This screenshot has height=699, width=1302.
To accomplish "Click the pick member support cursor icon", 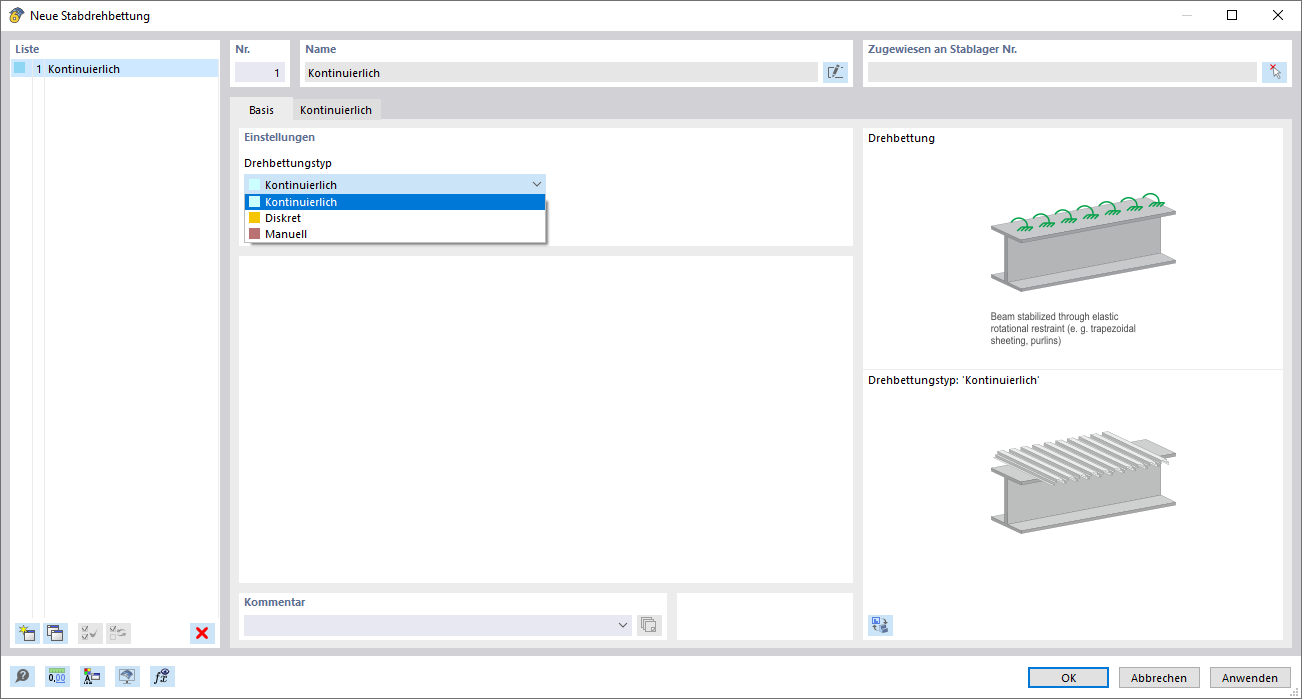I will 1274,72.
